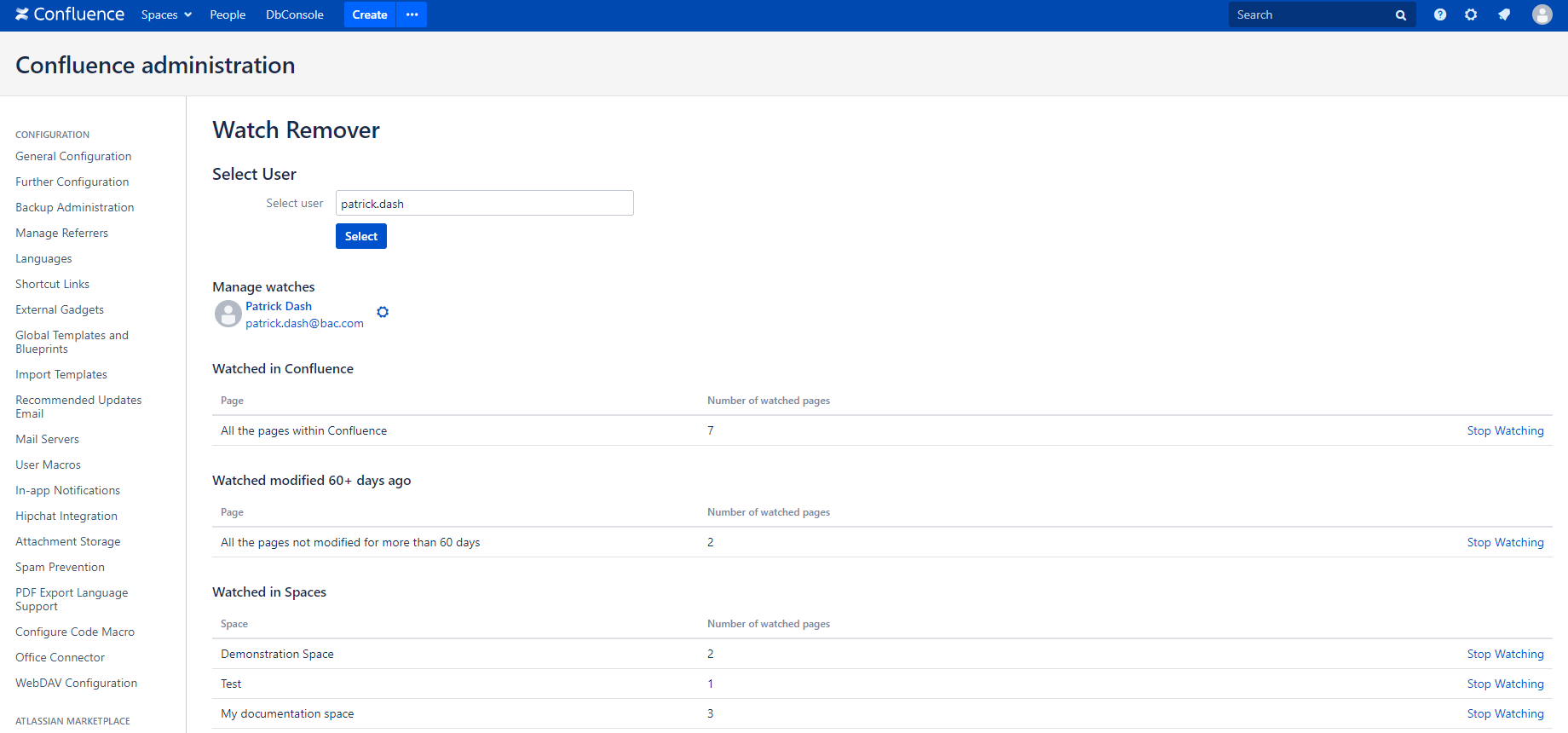This screenshot has height=733, width=1568.
Task: Click the 'Watched in Spaces' section heading
Action: pyautogui.click(x=269, y=592)
